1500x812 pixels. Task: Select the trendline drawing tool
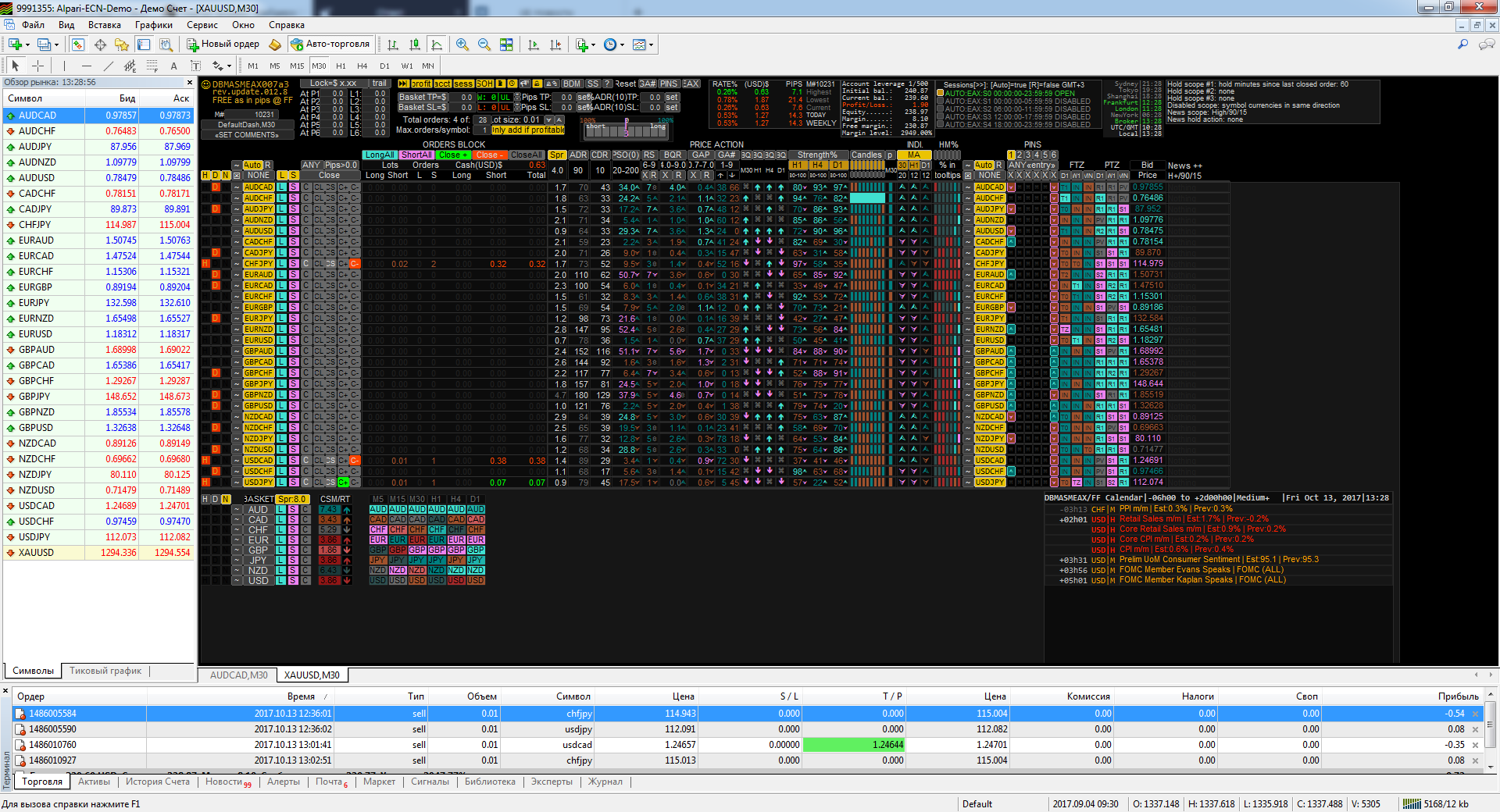tap(108, 66)
